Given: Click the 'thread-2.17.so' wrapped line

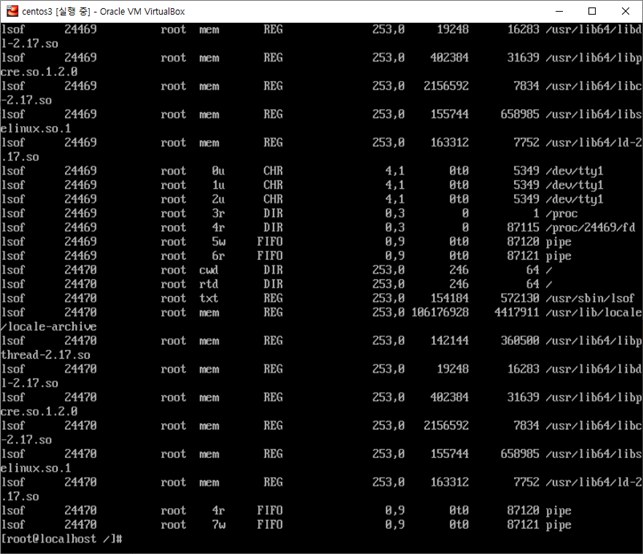Looking at the screenshot, I should pyautogui.click(x=45, y=355).
